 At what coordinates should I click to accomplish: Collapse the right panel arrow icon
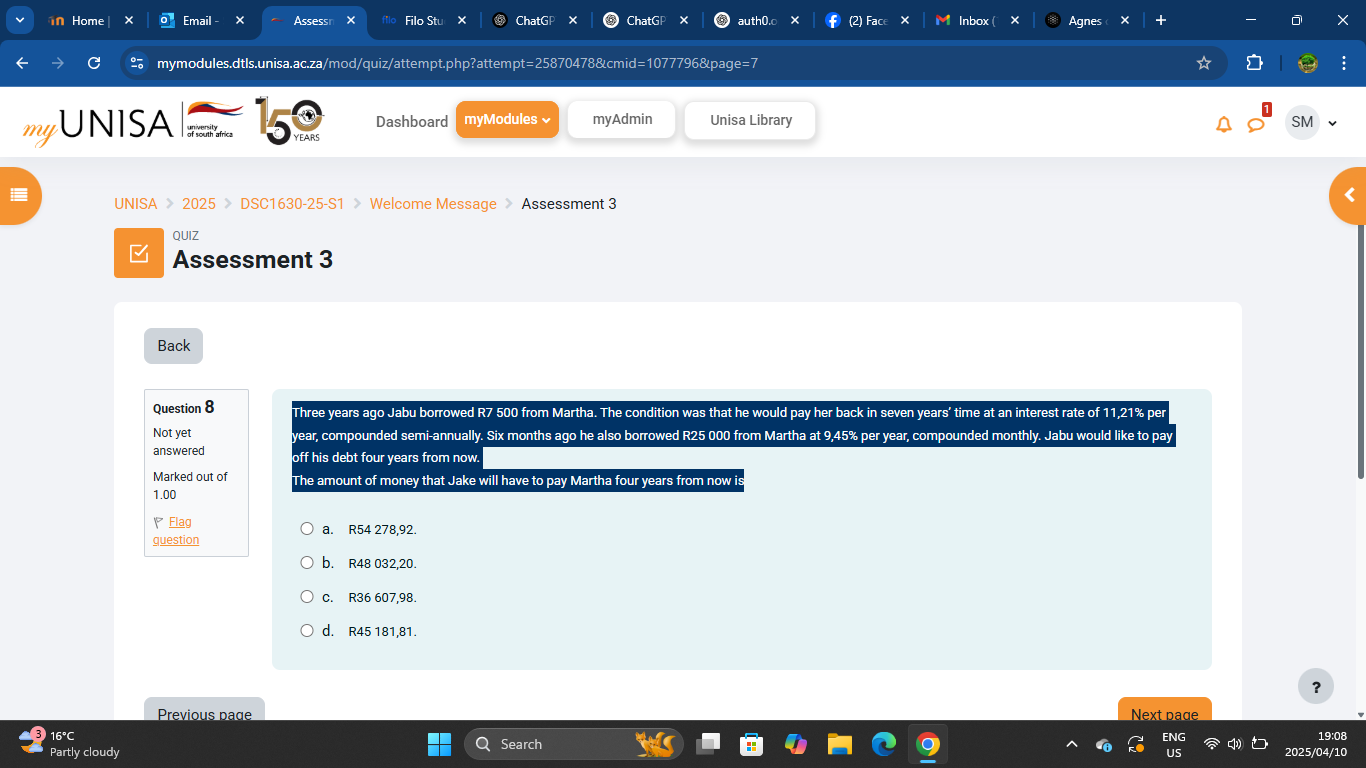[x=1348, y=196]
